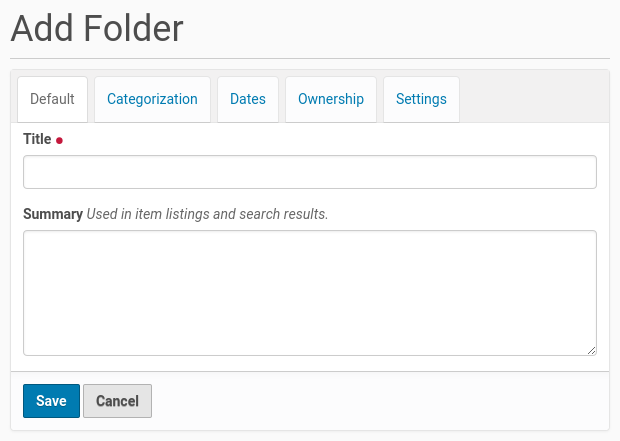
Task: Select the Ownership tab
Action: click(331, 99)
